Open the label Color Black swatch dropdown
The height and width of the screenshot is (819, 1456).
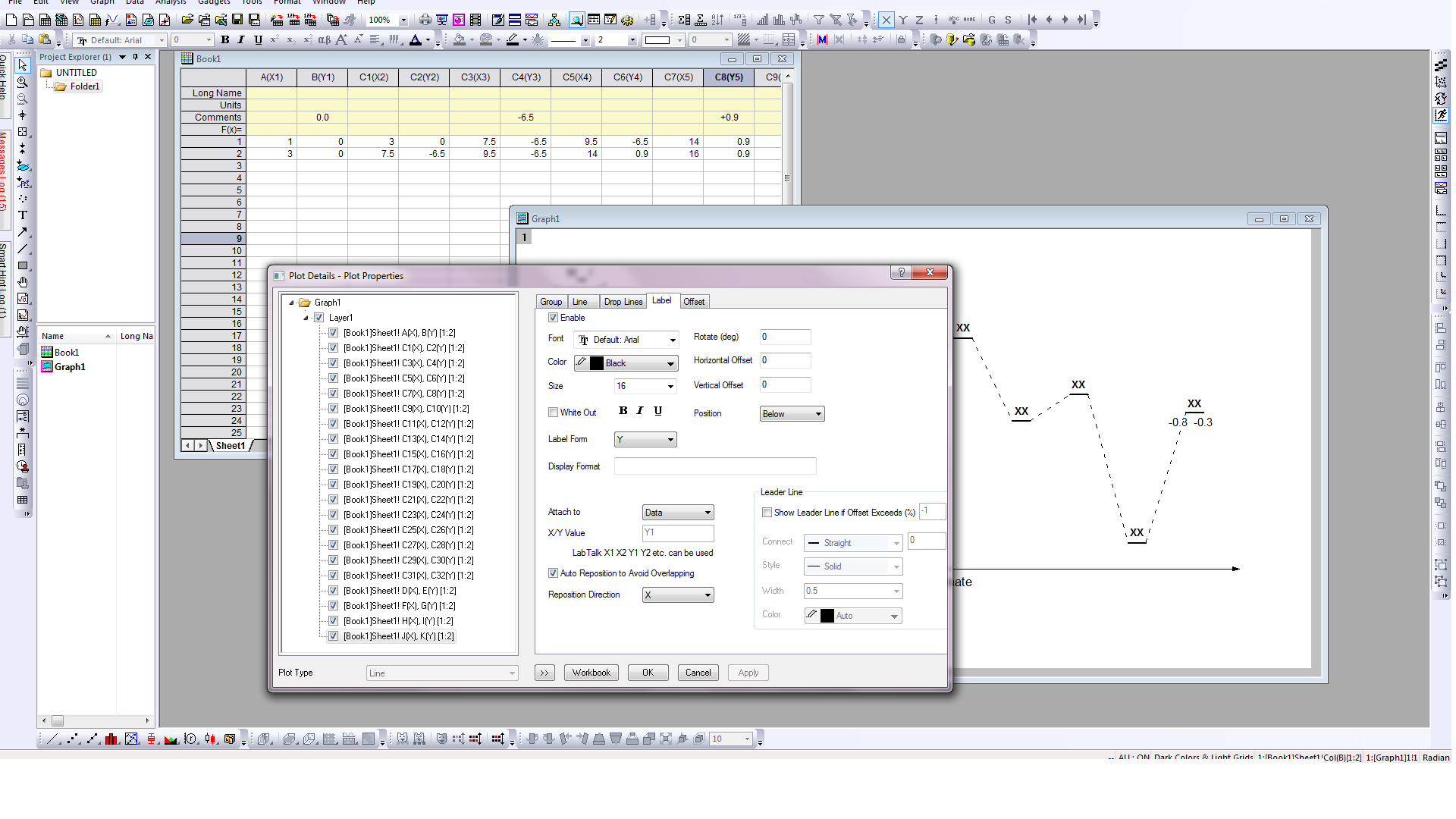click(626, 363)
